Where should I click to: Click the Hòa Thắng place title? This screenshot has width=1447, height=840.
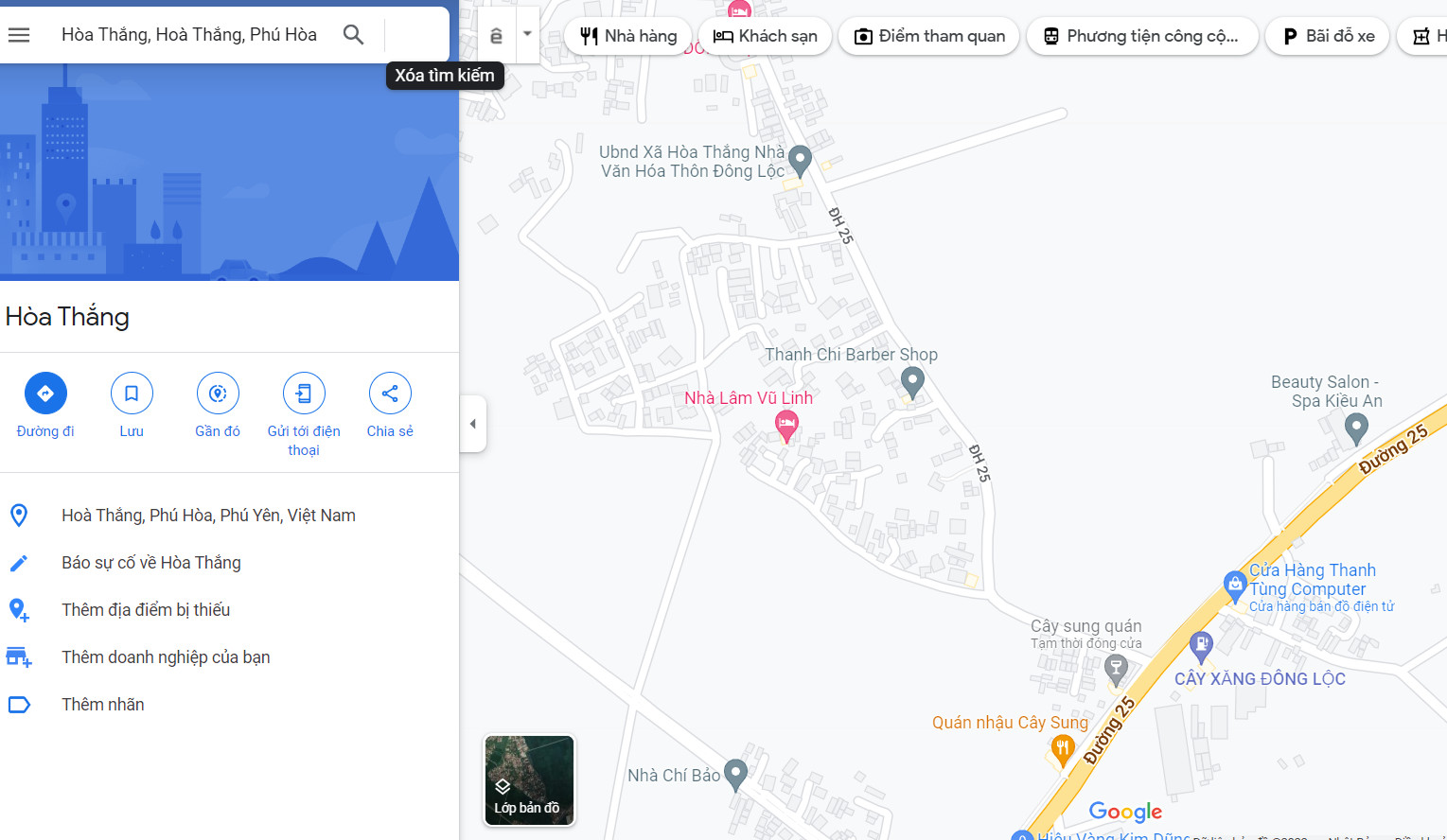[67, 317]
